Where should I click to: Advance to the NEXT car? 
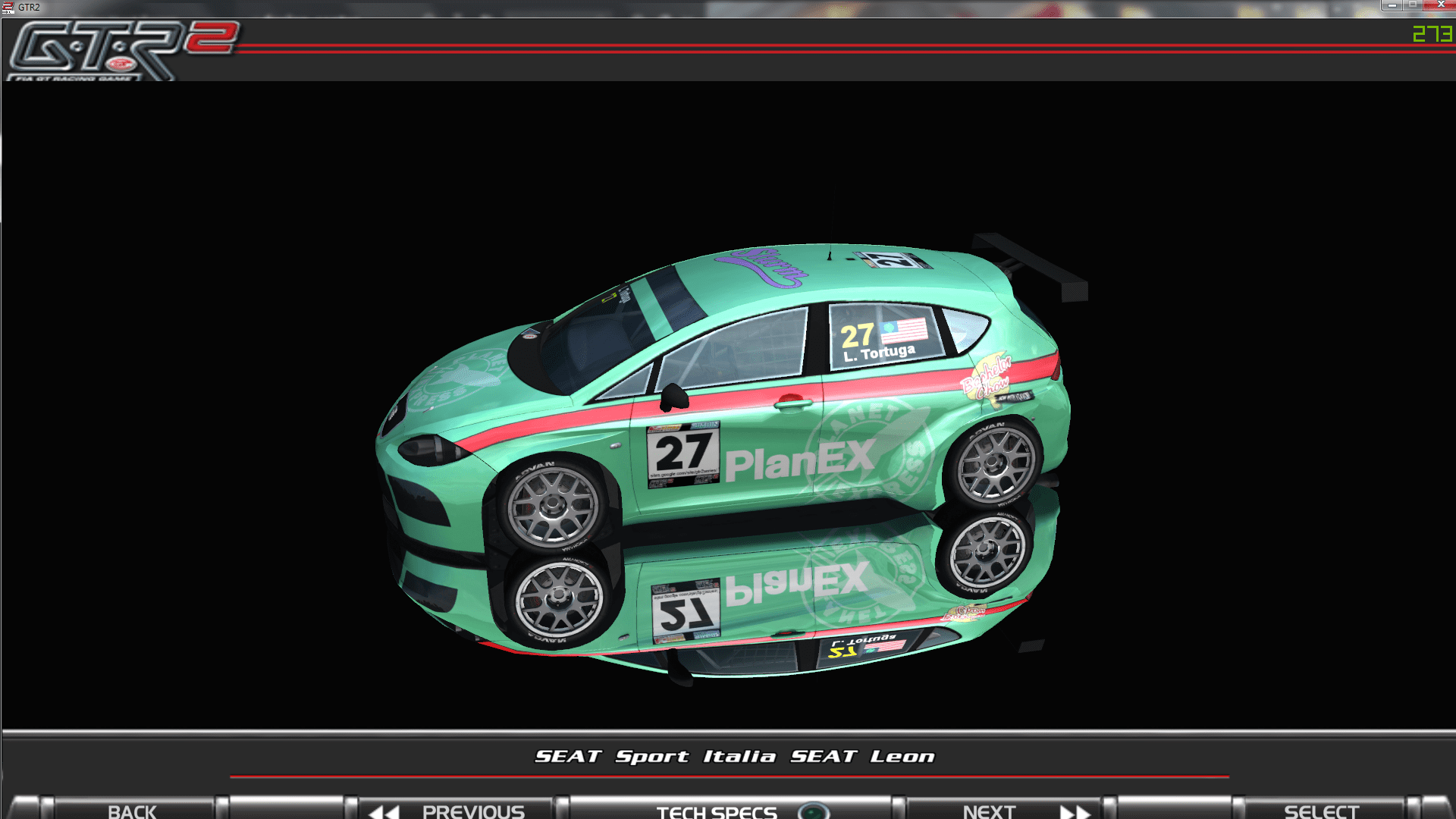(1005, 809)
